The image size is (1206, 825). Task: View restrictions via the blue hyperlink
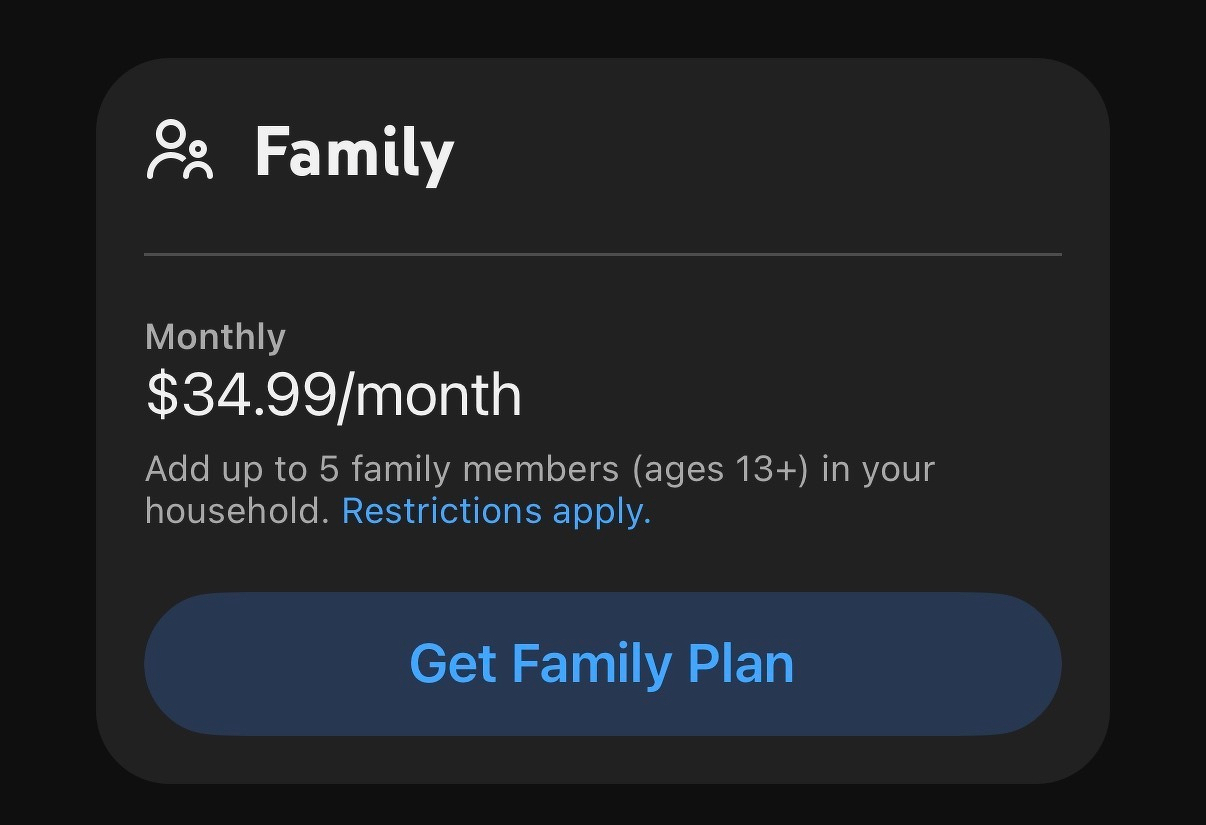pyautogui.click(x=496, y=511)
